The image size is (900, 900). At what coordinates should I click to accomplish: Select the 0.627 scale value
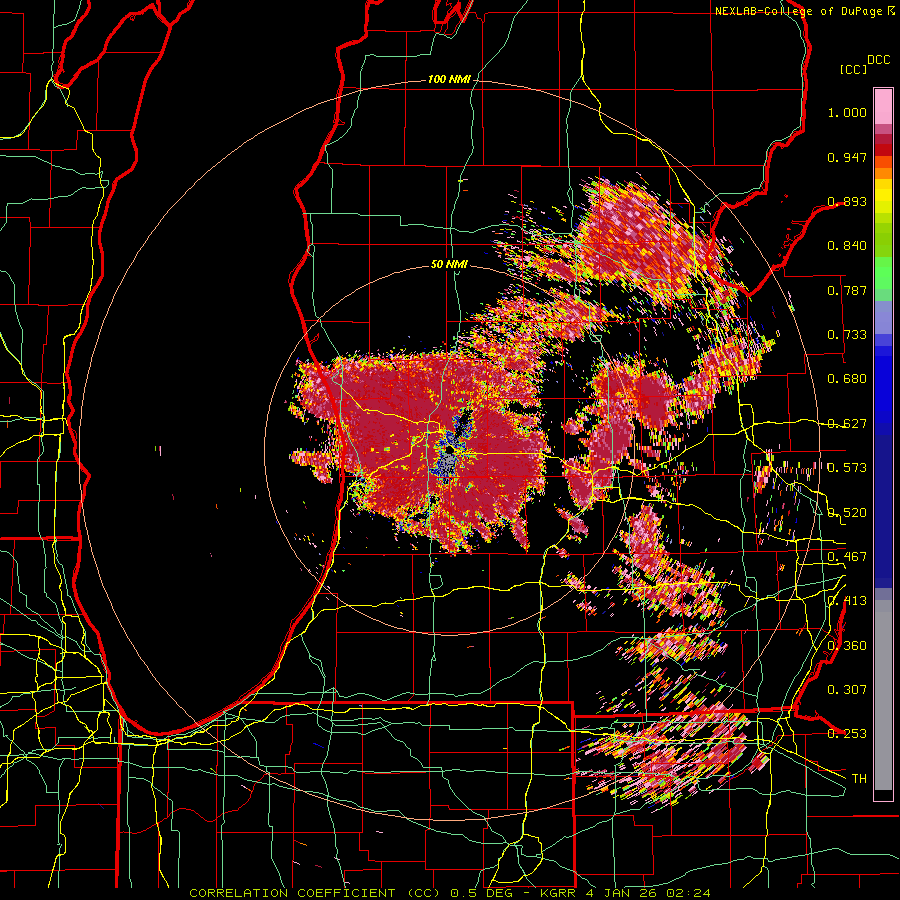pyautogui.click(x=847, y=424)
